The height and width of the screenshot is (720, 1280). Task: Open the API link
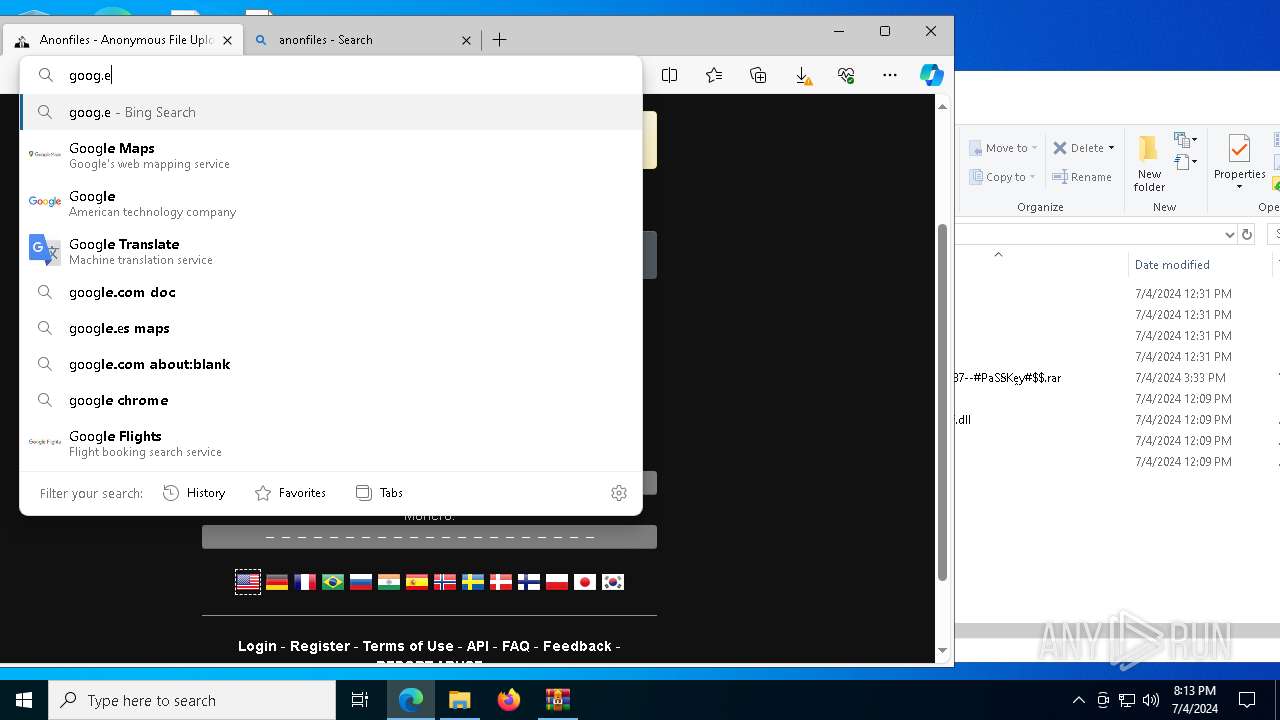(x=478, y=646)
